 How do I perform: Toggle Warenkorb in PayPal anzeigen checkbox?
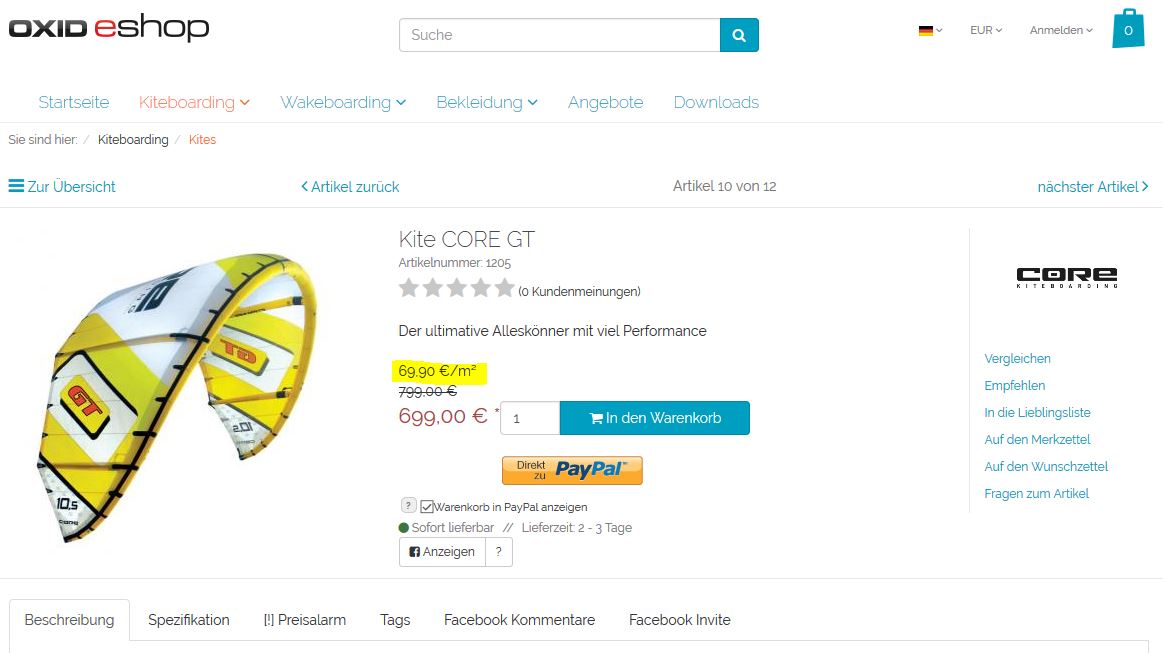click(427, 507)
